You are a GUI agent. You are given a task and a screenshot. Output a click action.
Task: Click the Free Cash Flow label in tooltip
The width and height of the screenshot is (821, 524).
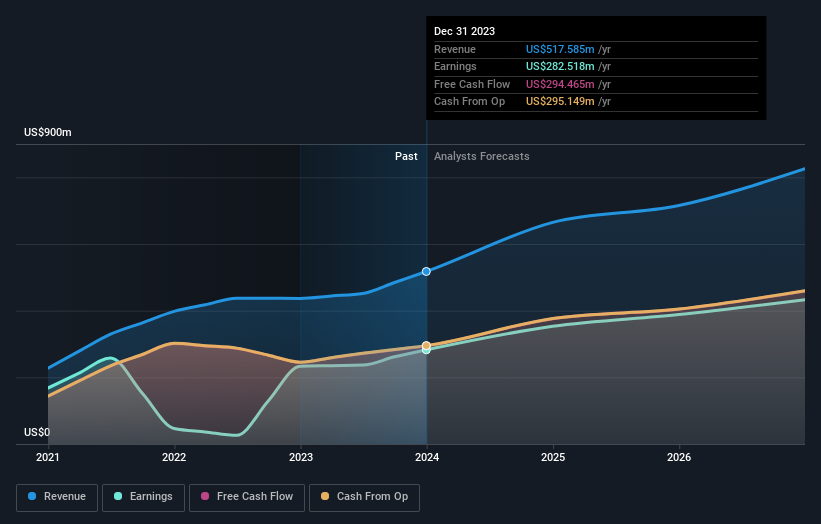472,84
